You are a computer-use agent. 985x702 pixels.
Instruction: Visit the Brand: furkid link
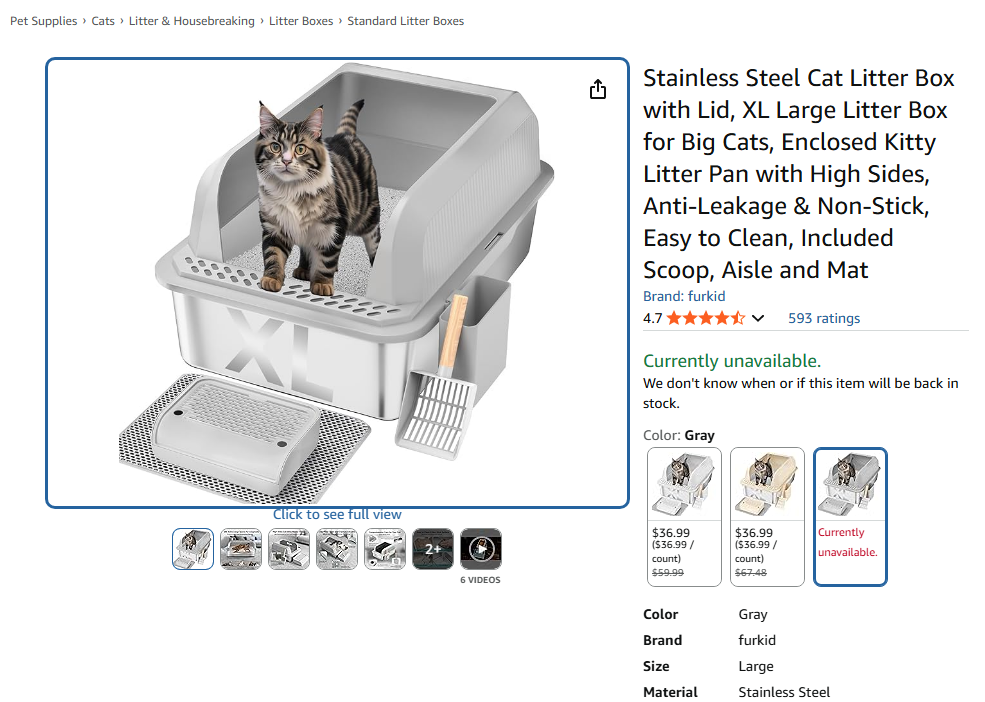tap(684, 296)
